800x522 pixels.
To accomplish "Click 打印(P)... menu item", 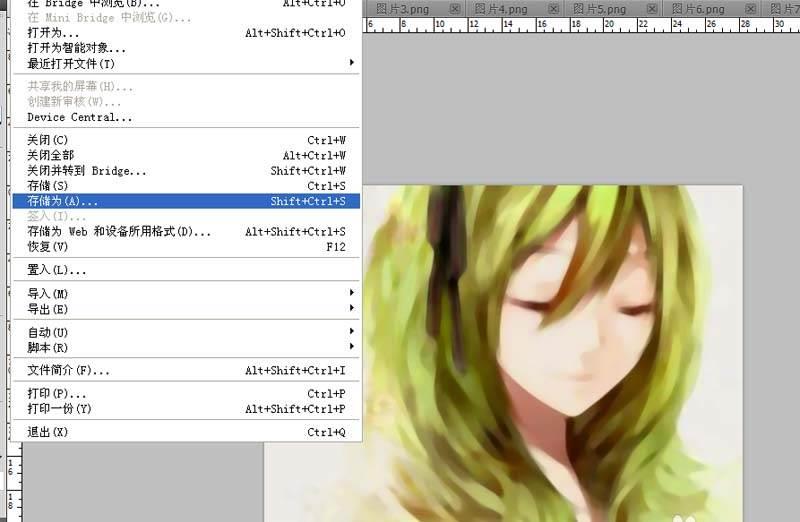I will (186, 393).
